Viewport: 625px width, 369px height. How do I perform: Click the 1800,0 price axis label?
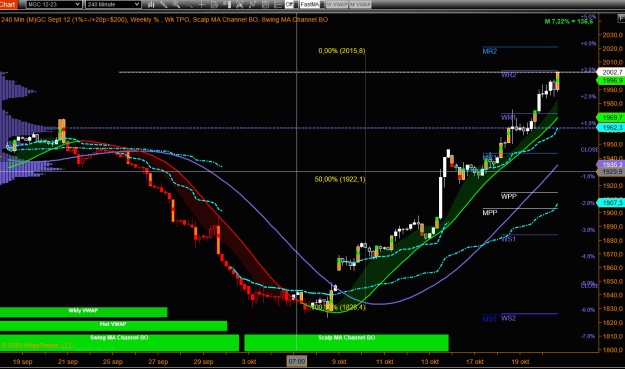point(613,350)
